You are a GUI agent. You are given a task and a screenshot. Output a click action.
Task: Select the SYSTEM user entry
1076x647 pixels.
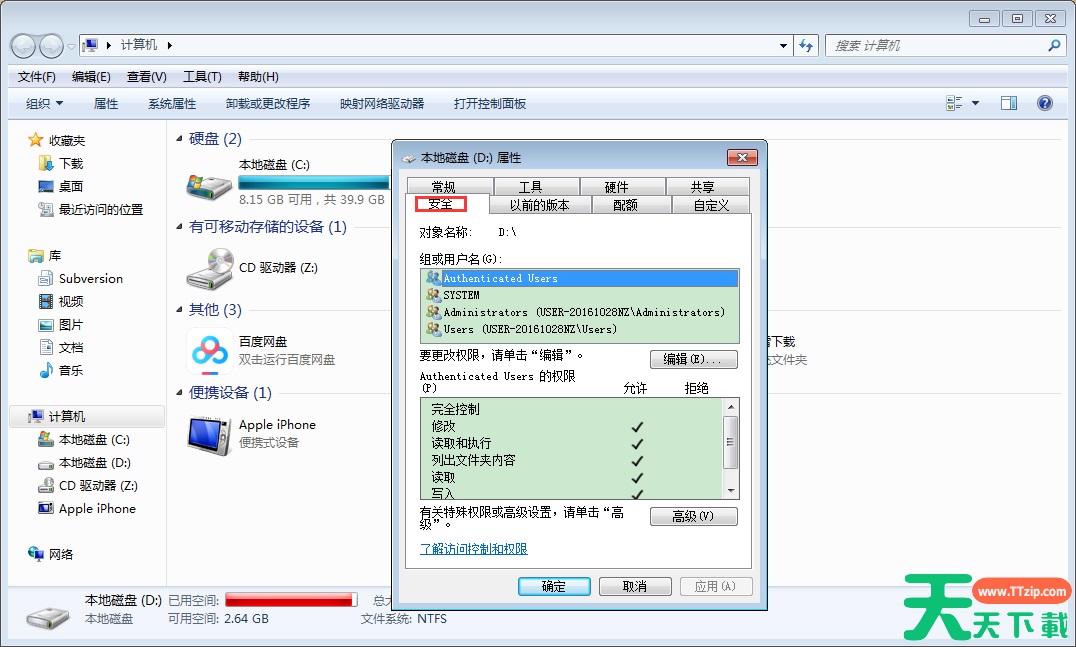click(461, 295)
